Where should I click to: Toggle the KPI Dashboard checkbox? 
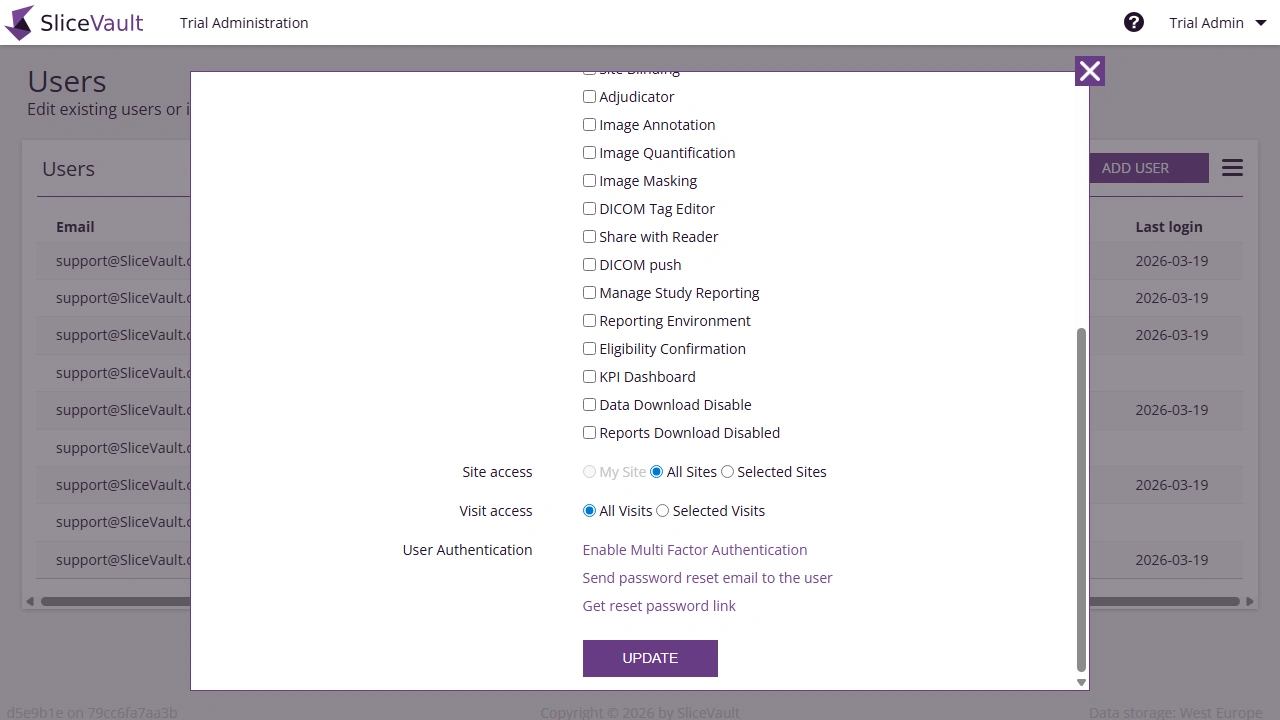coord(589,376)
